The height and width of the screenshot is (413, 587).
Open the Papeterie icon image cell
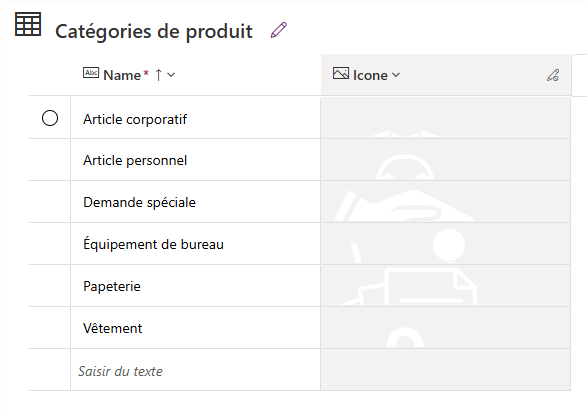[x=445, y=286]
